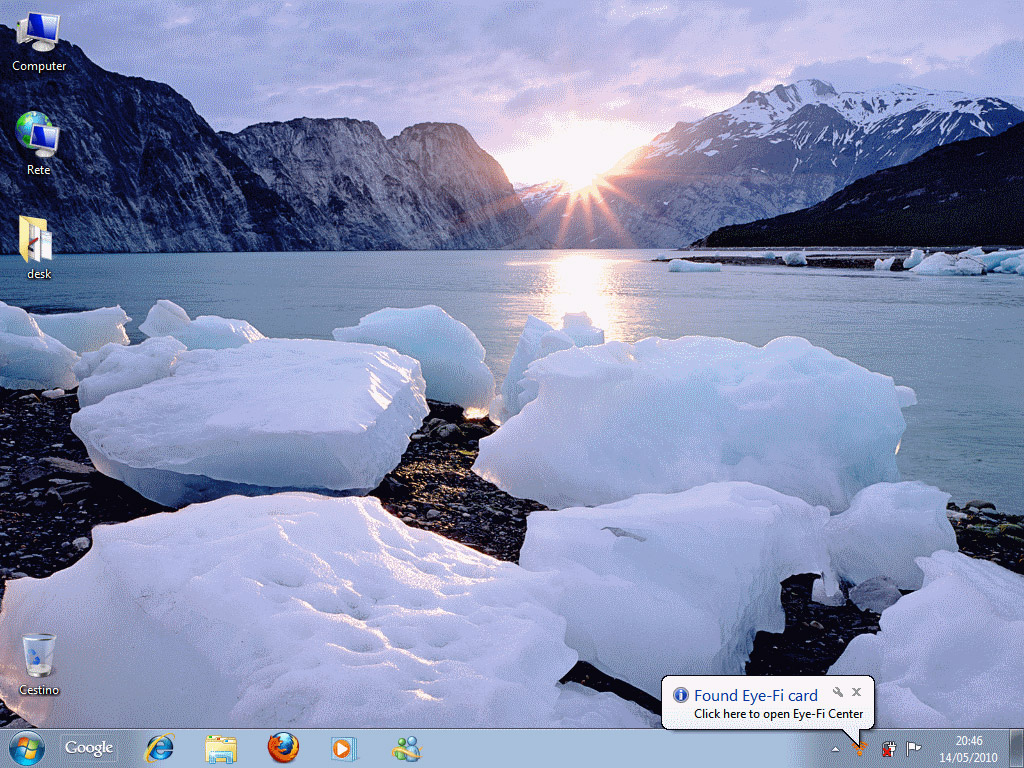Open the Cestino recycle bin
This screenshot has width=1024, height=768.
(39, 656)
